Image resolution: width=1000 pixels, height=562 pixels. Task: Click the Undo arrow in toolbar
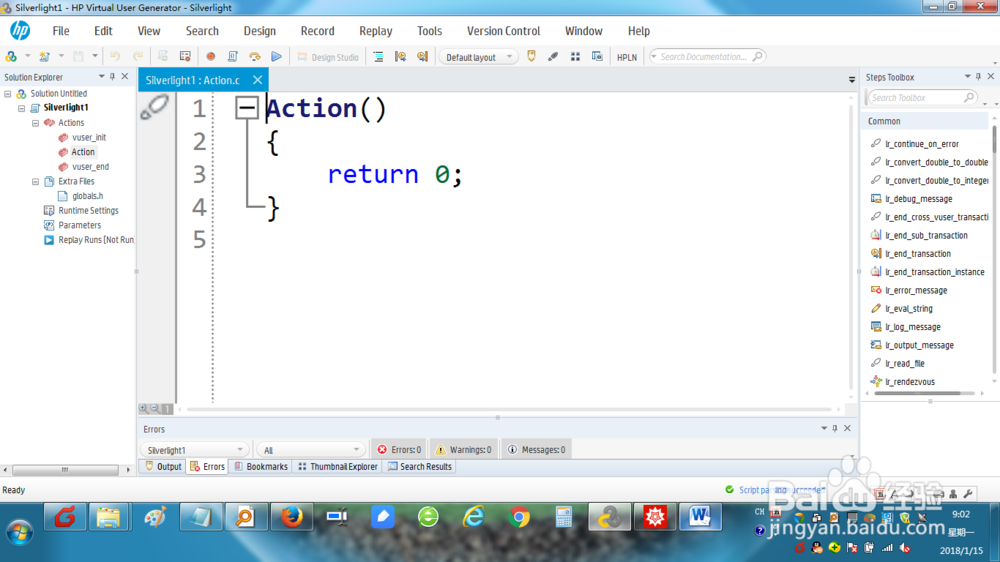115,57
